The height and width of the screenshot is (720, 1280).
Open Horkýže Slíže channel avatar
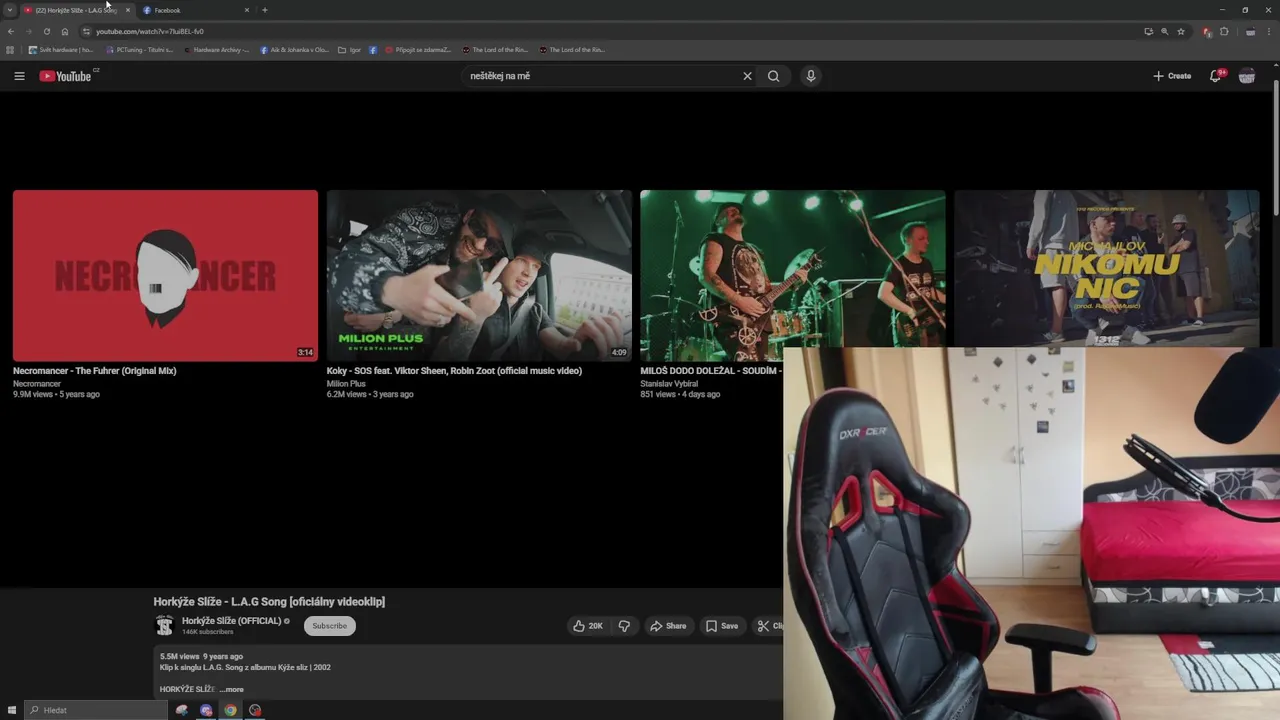[164, 626]
